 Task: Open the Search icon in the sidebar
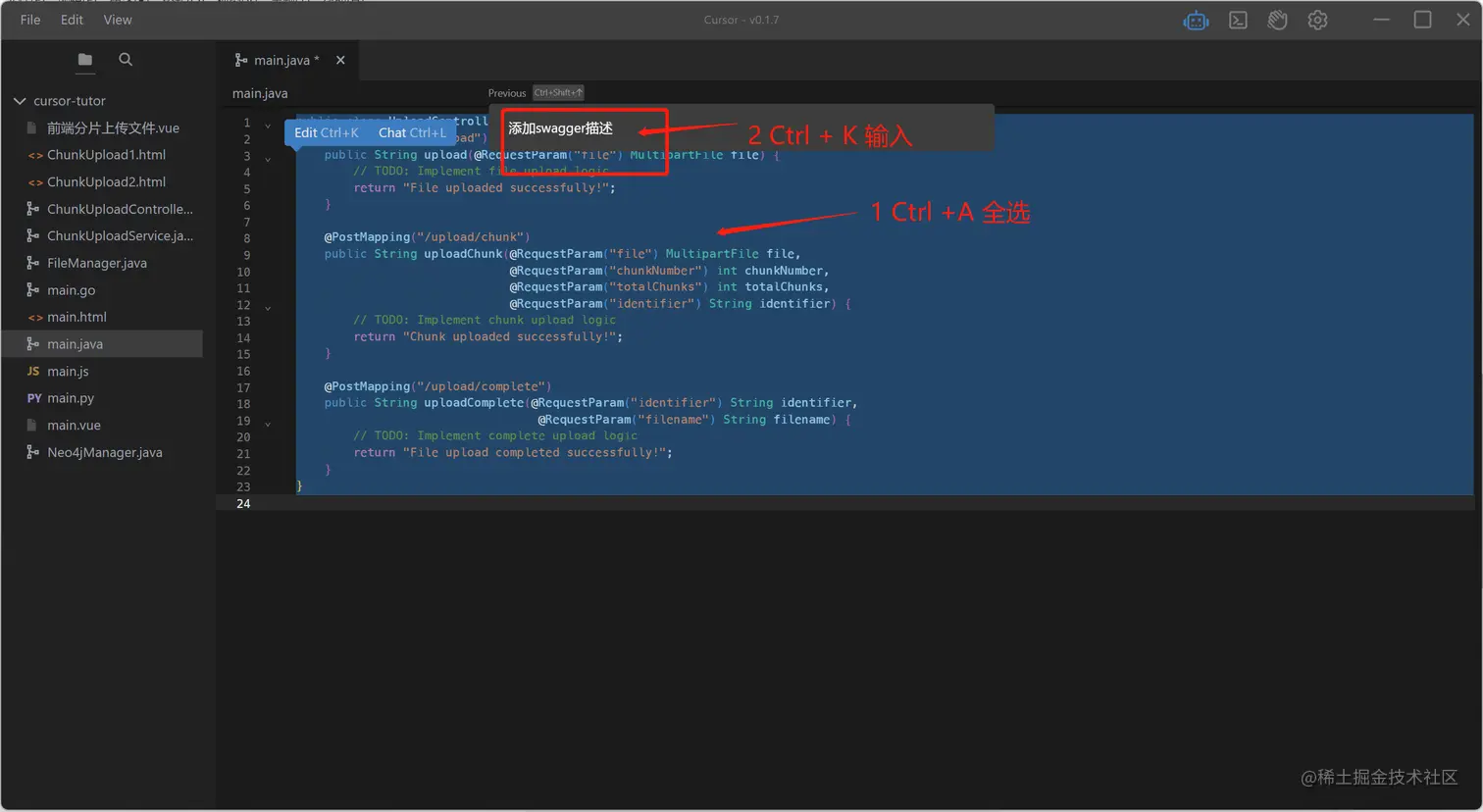(126, 59)
